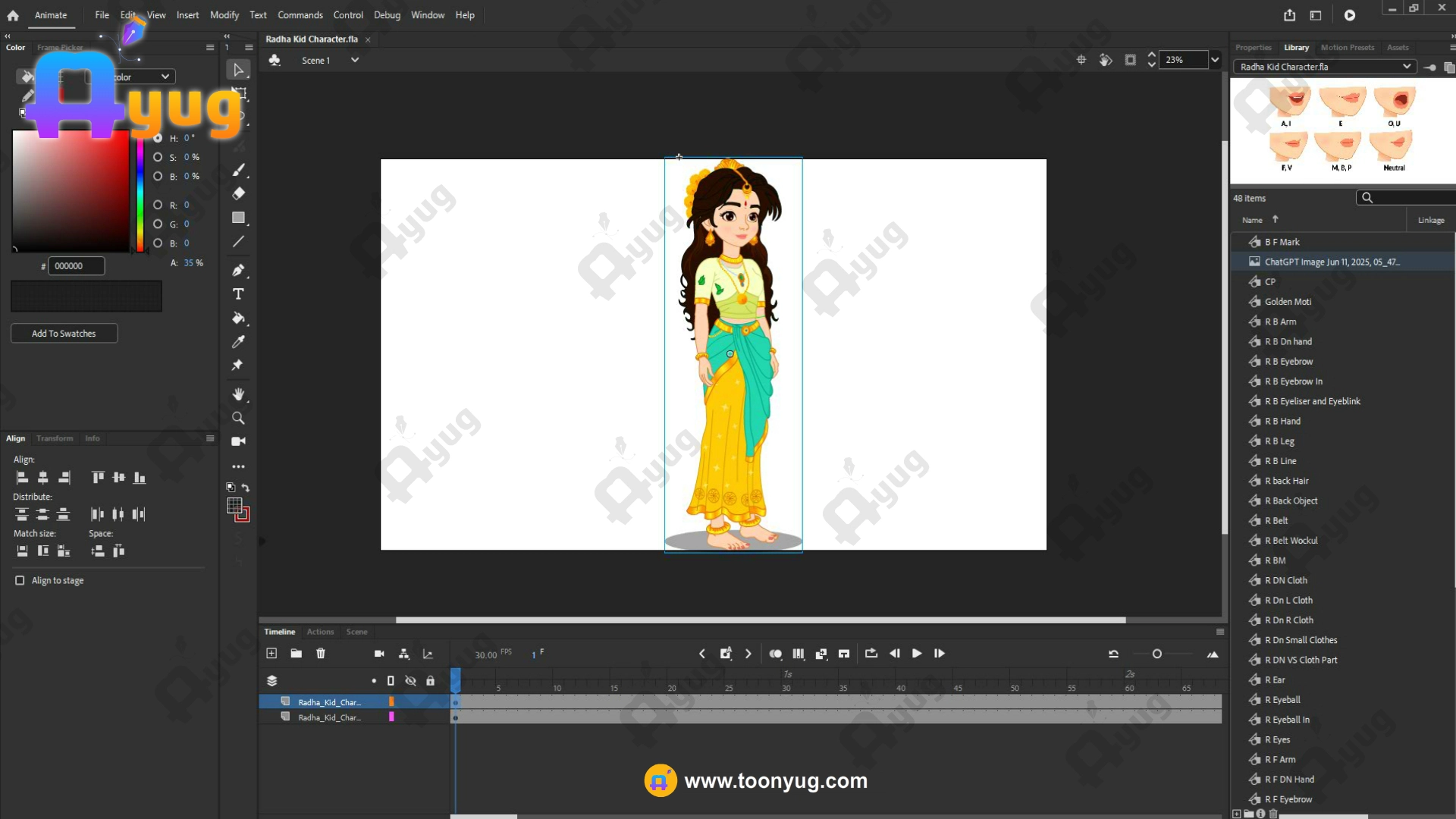
Task: Enable the Align to stage checkbox
Action: 20,580
